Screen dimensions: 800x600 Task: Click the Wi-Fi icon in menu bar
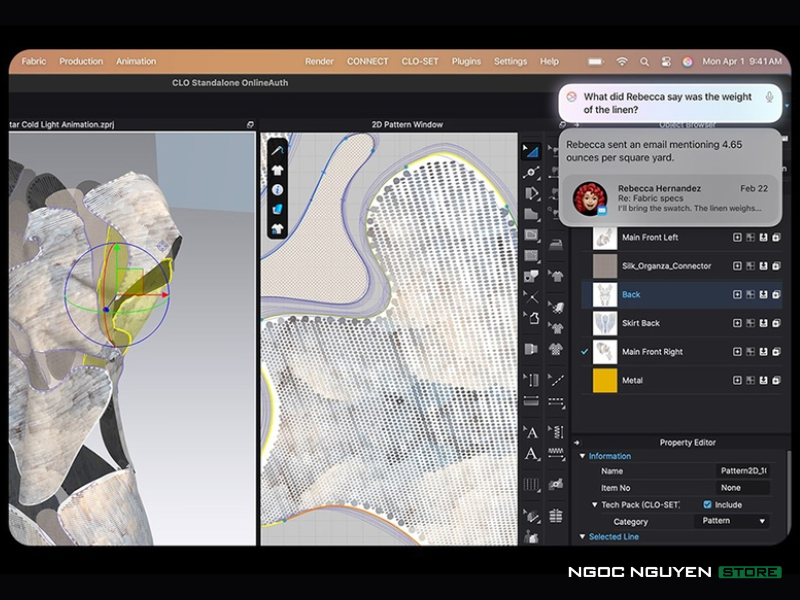[622, 61]
